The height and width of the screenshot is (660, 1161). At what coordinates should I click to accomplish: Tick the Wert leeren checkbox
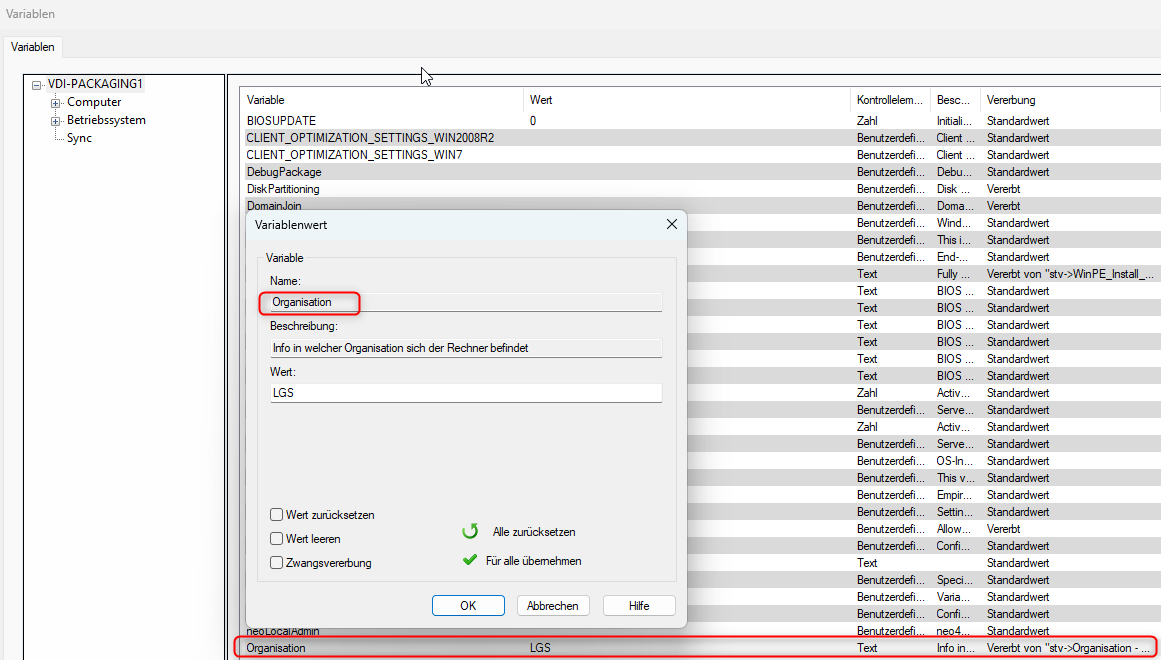tap(276, 539)
